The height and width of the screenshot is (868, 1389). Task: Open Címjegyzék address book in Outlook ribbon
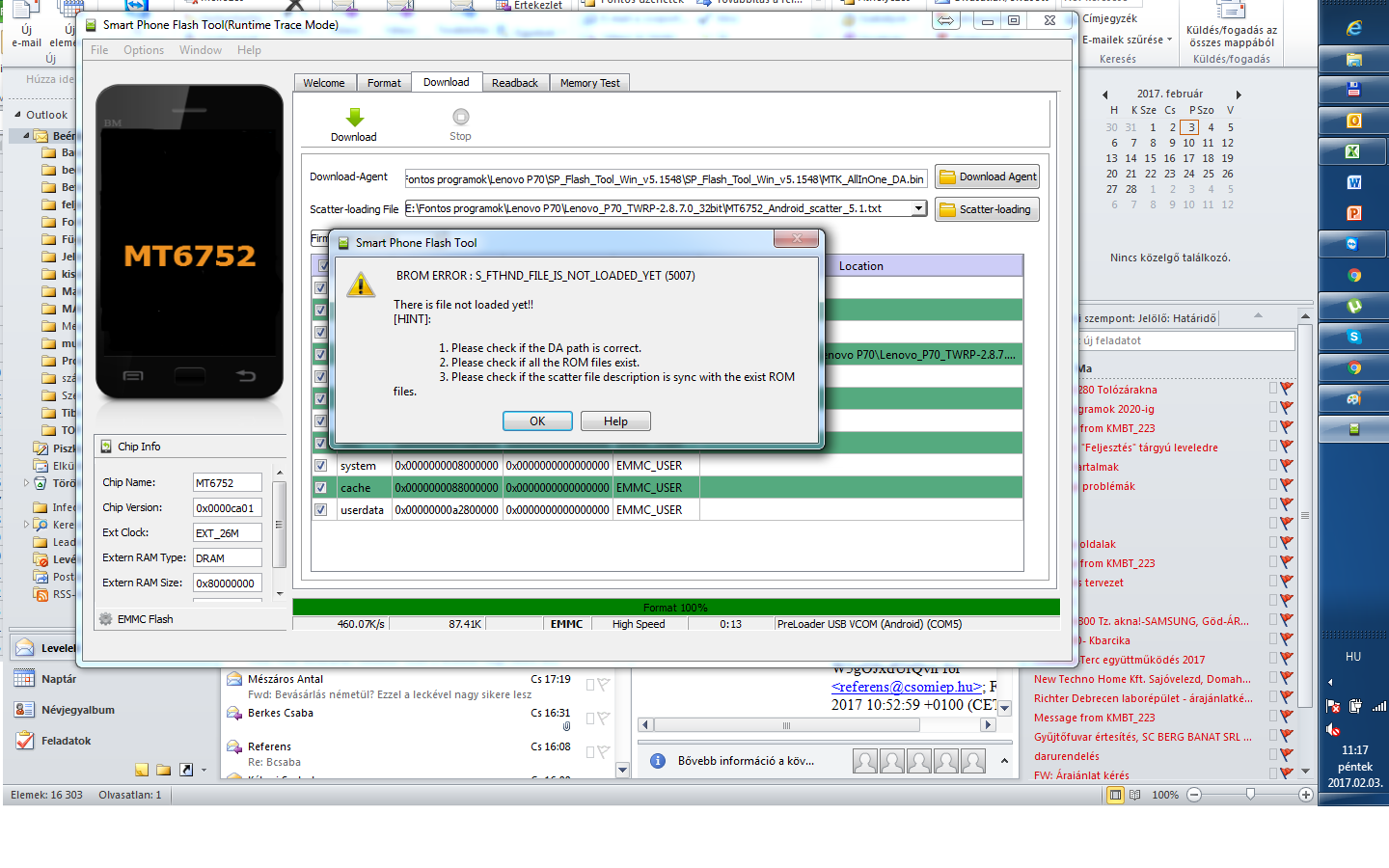(1109, 18)
